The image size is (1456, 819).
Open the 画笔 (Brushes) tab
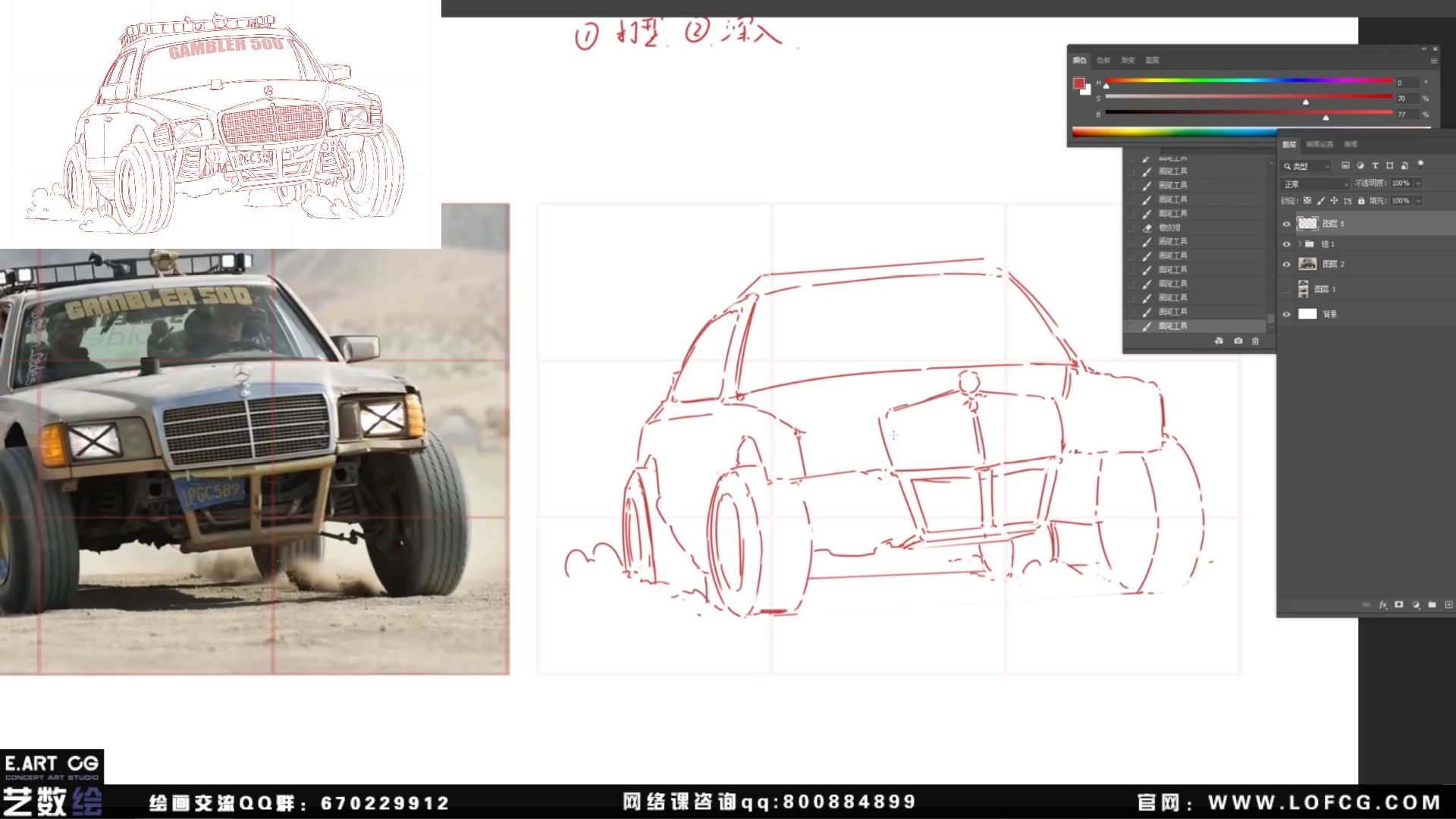coord(1351,144)
